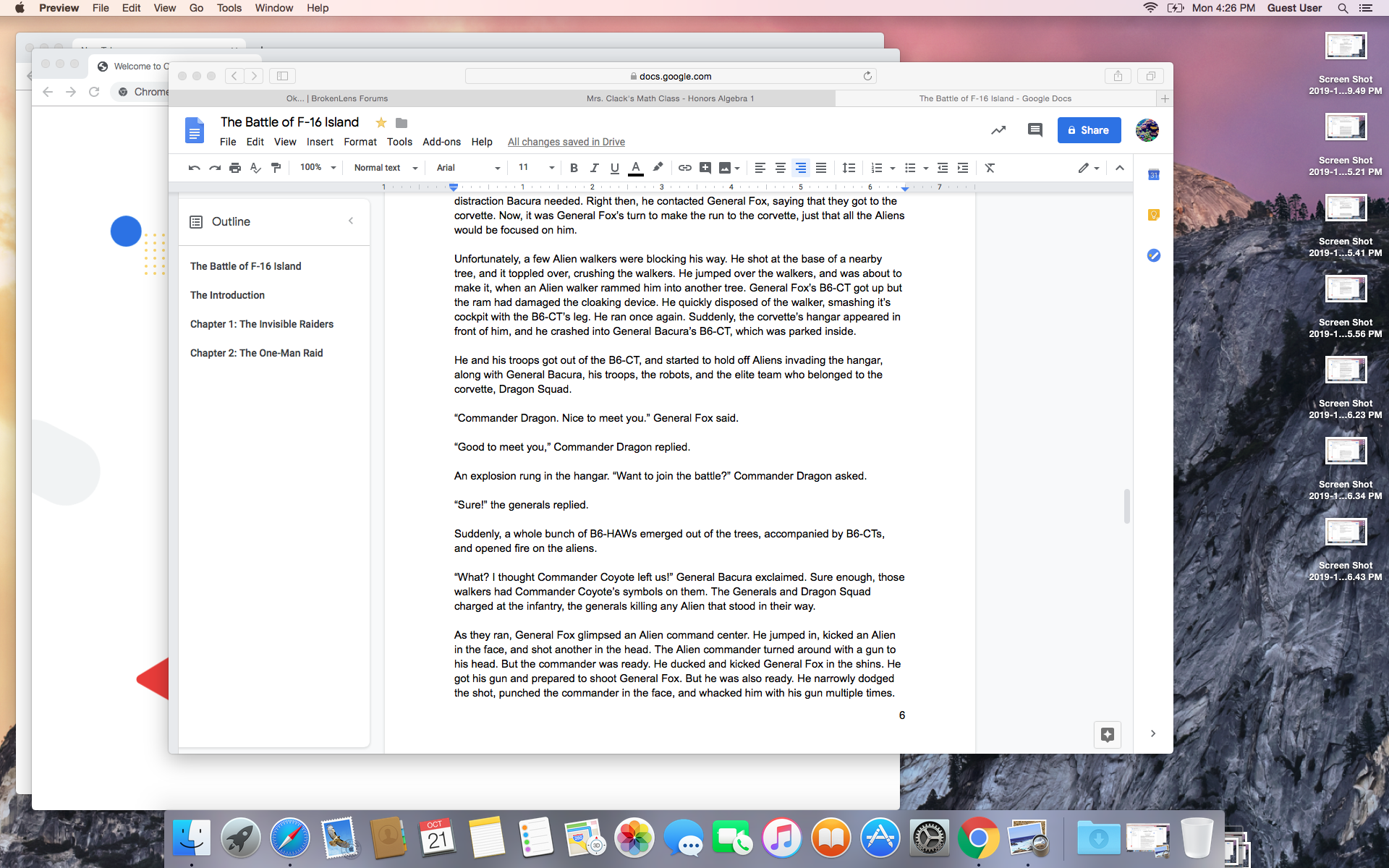Apply bulleted list formatting

tap(910, 168)
